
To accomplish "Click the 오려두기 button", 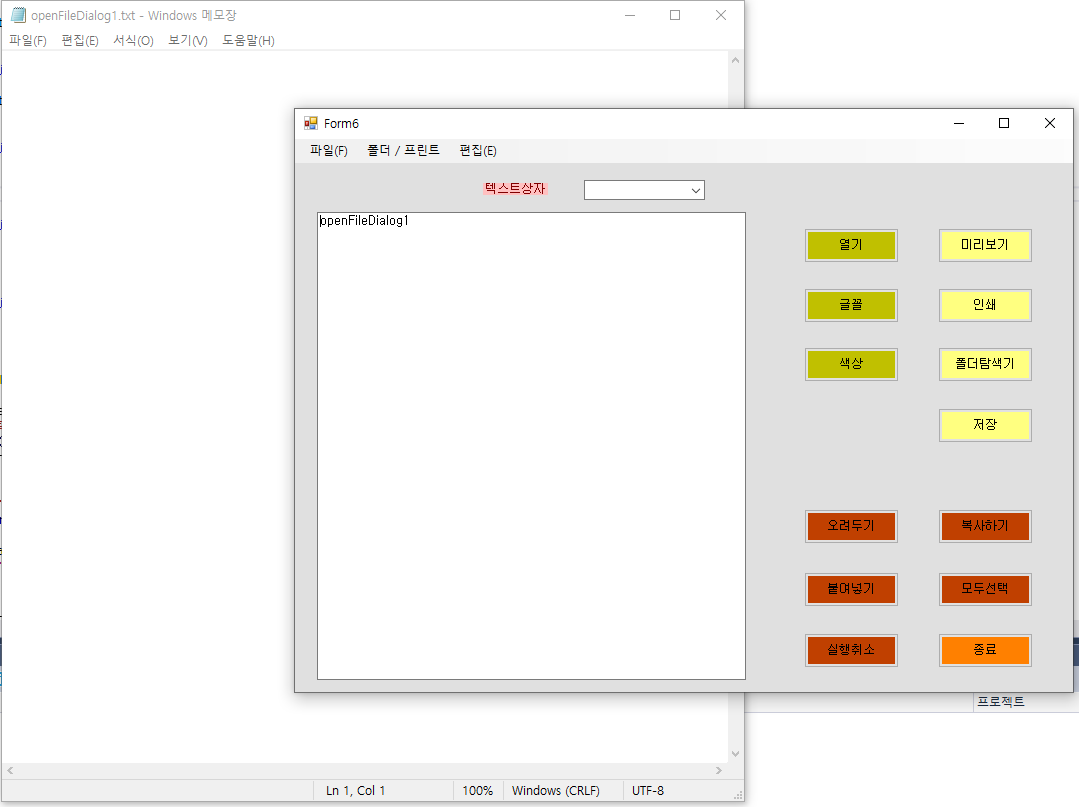I will click(851, 526).
